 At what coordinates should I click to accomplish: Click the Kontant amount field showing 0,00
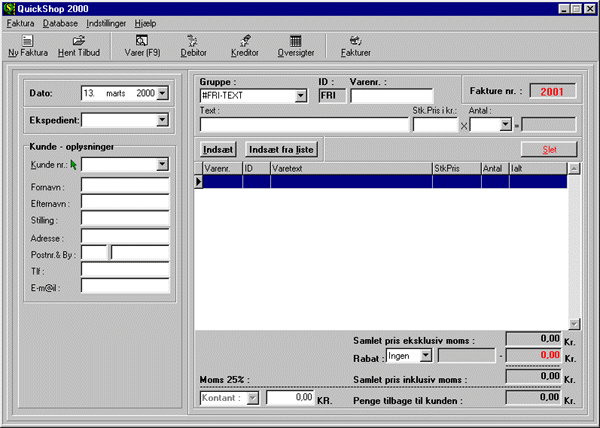tap(290, 398)
